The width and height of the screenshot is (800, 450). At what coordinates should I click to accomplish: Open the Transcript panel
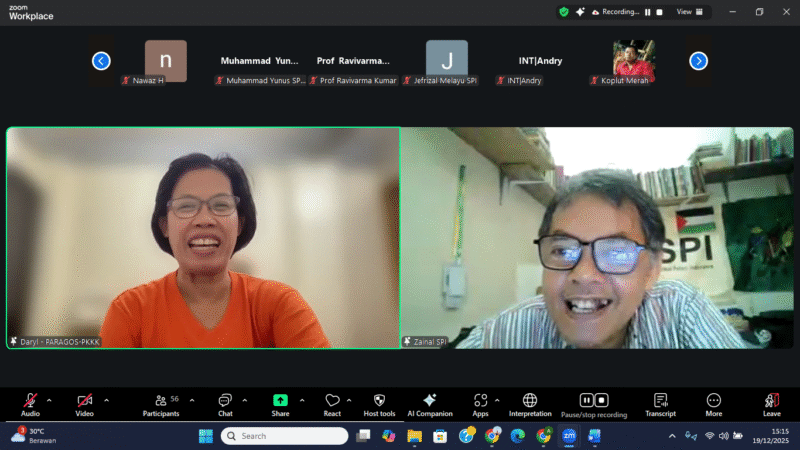pyautogui.click(x=660, y=401)
